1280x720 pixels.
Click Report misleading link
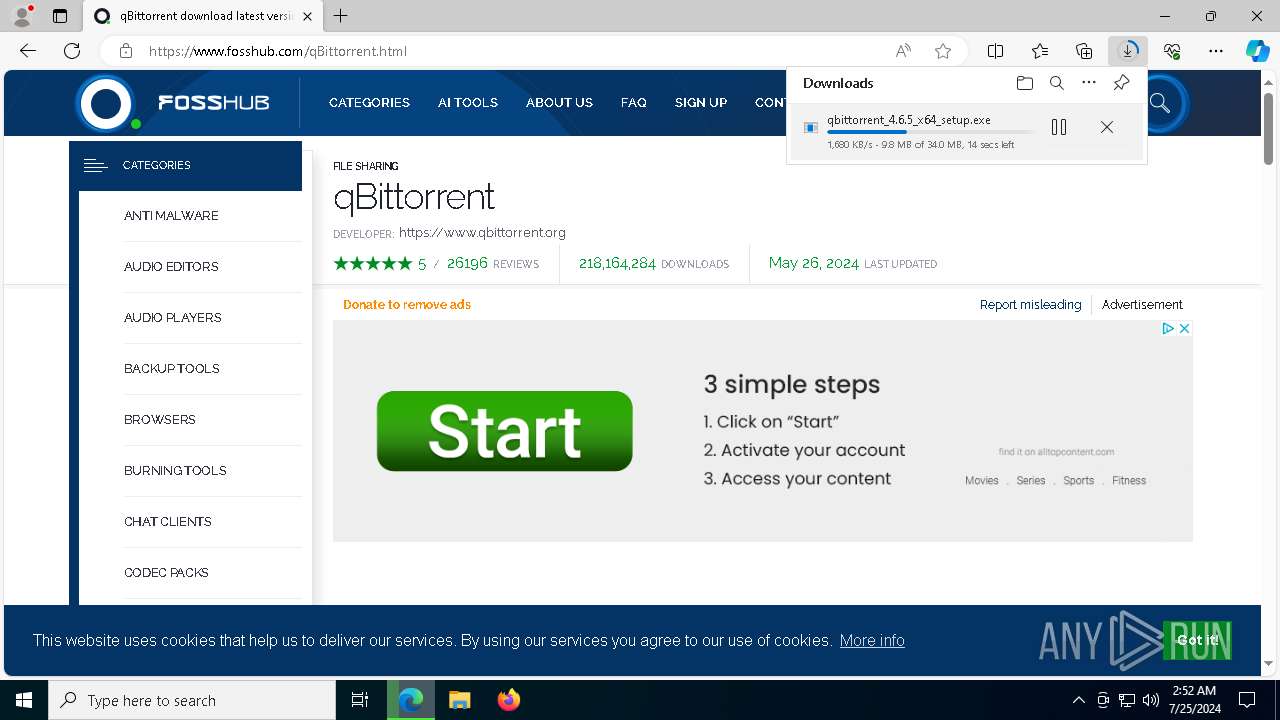pyautogui.click(x=1030, y=305)
